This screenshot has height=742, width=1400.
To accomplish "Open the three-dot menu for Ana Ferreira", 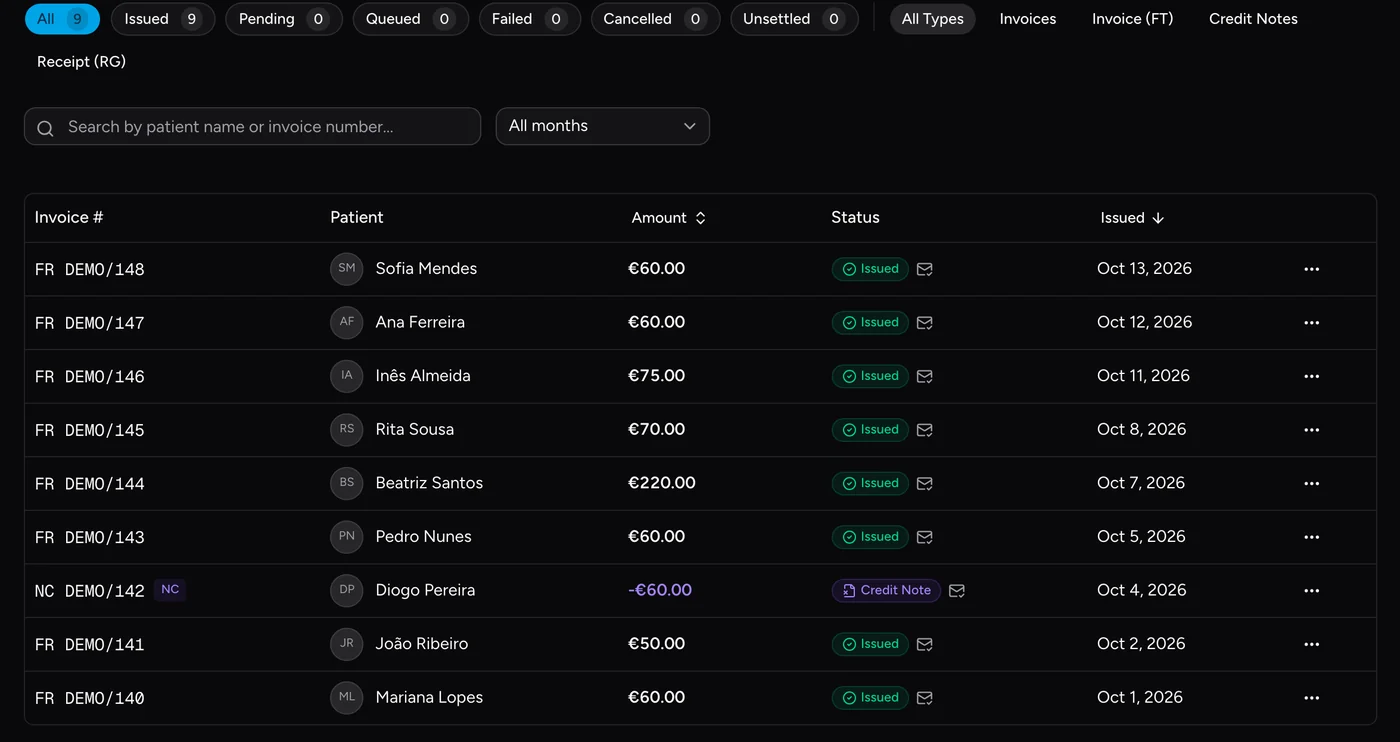I will [x=1312, y=323].
